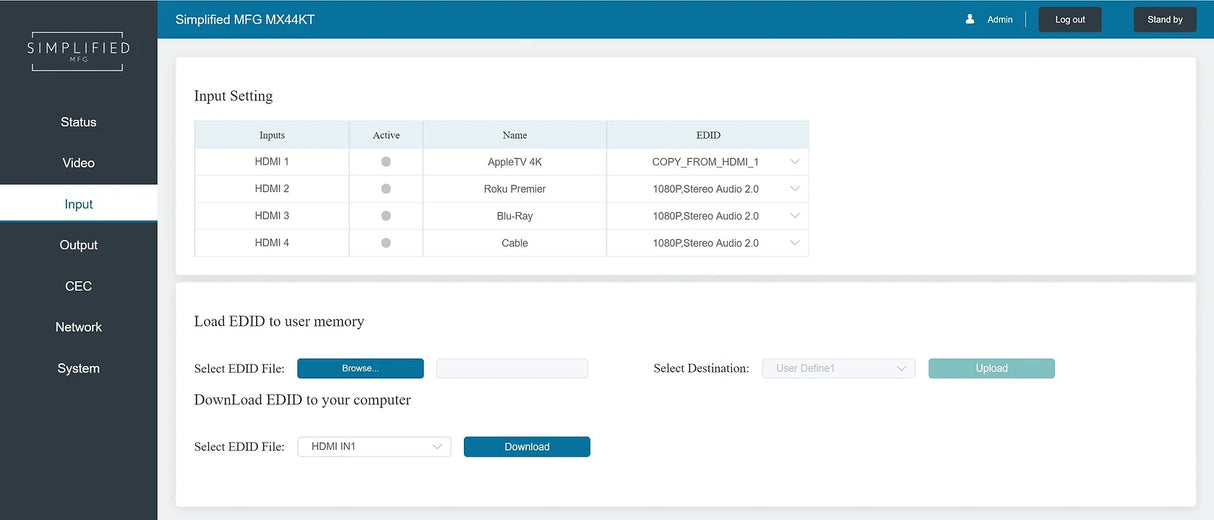Navigate to the Output settings
This screenshot has width=1214, height=520.
[x=78, y=245]
